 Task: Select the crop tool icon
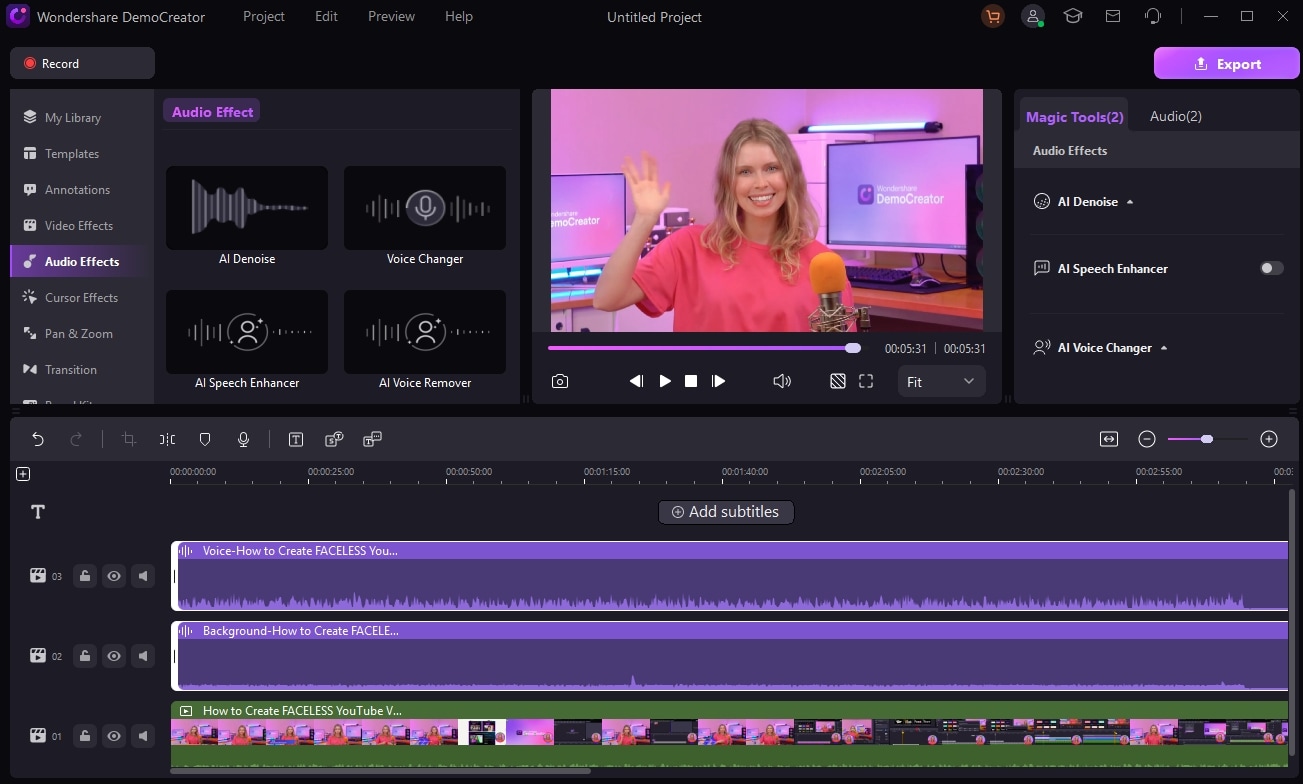(x=129, y=439)
